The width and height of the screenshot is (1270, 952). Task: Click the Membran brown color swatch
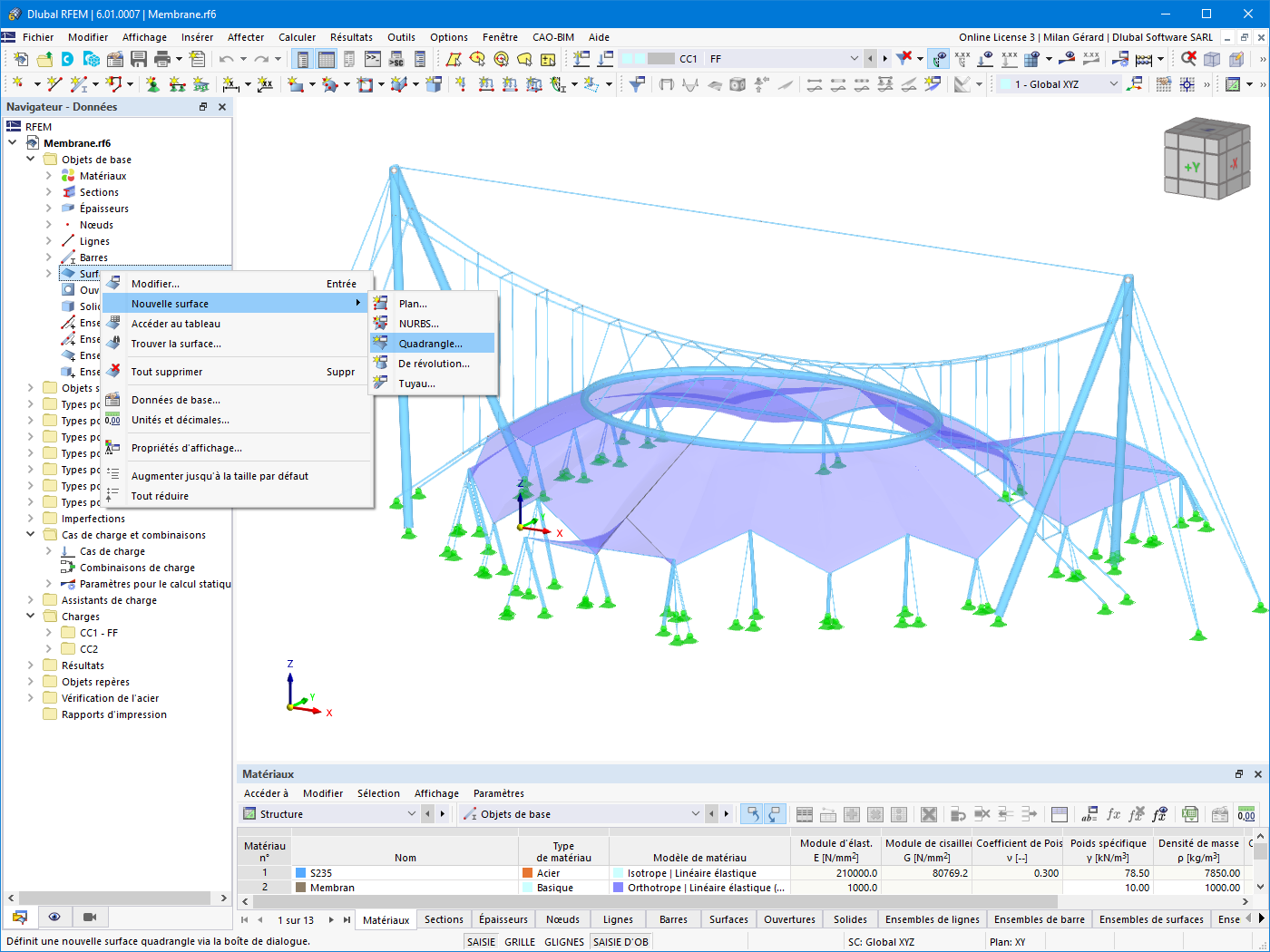point(301,888)
